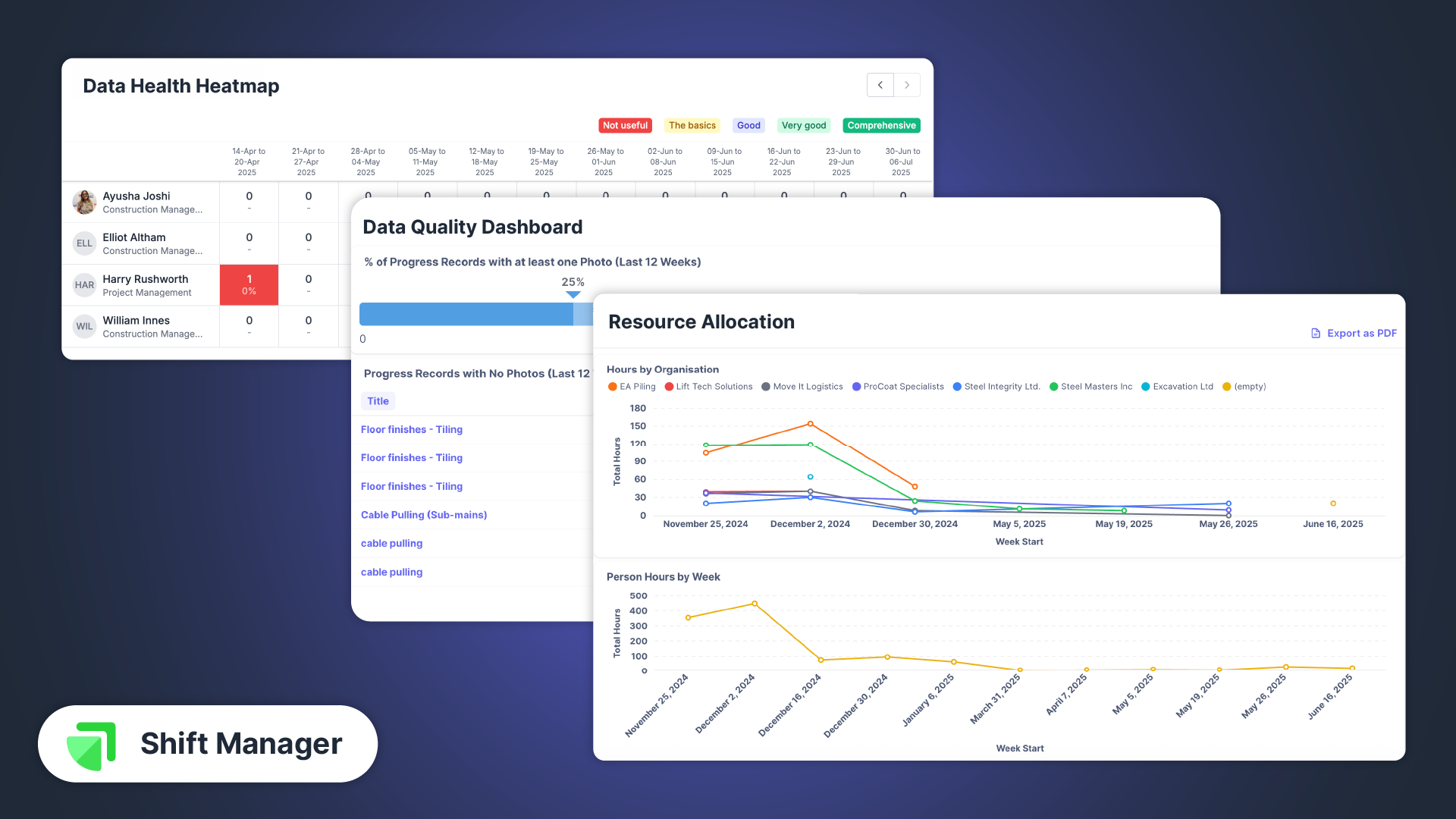1456x819 pixels.
Task: Click Ayusha Joshi's profile photo
Action: 84,202
